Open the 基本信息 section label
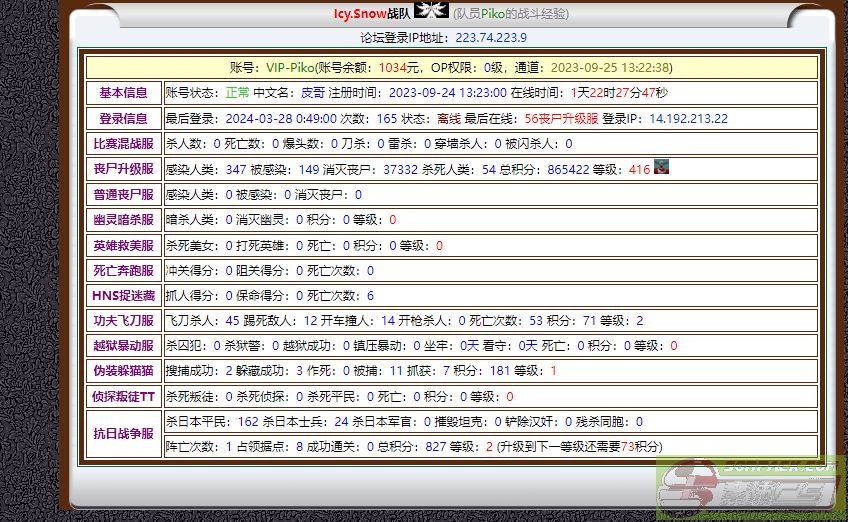 pos(124,92)
